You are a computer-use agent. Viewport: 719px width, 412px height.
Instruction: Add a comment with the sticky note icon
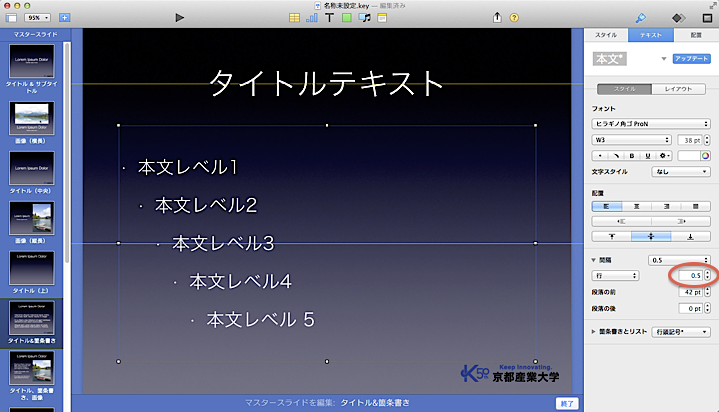[382, 18]
